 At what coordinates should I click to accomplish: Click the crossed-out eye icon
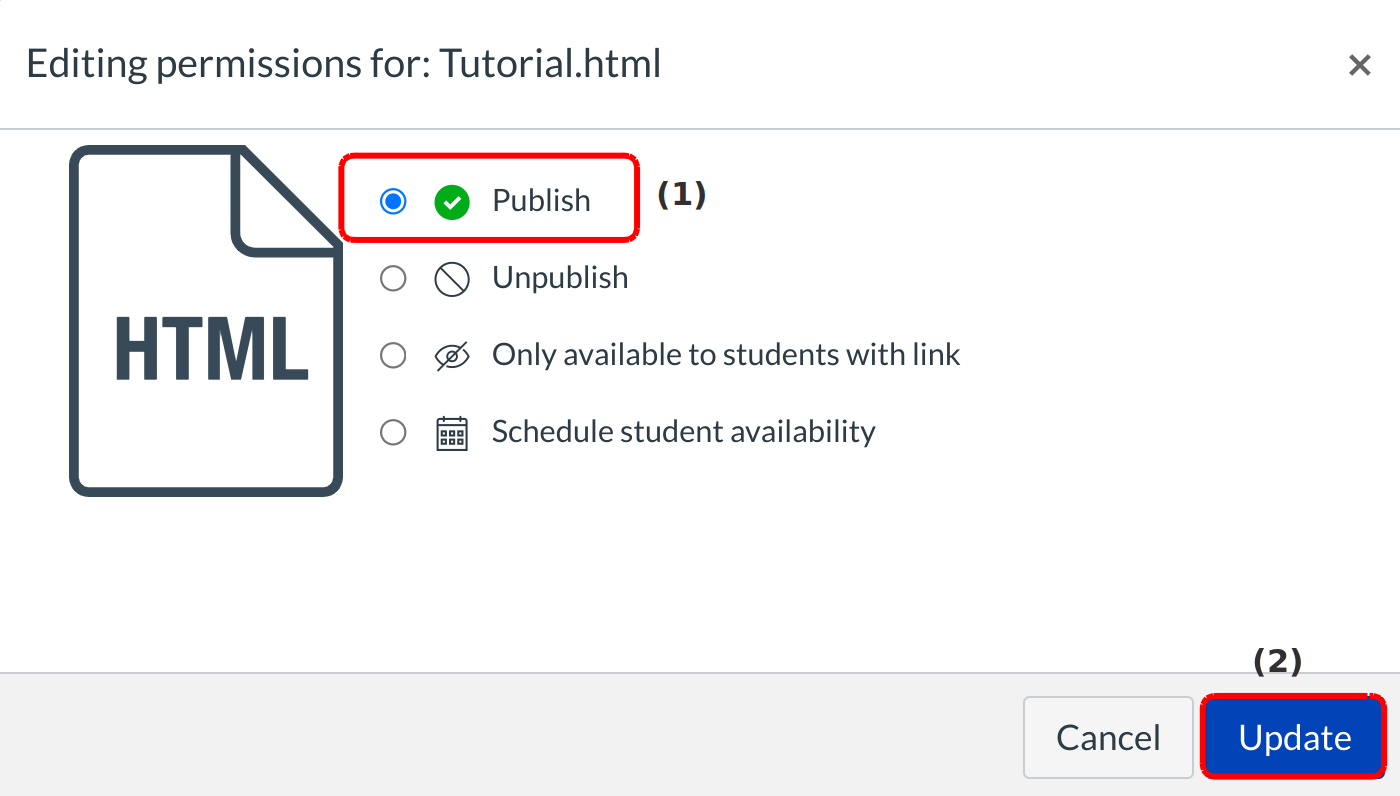452,356
